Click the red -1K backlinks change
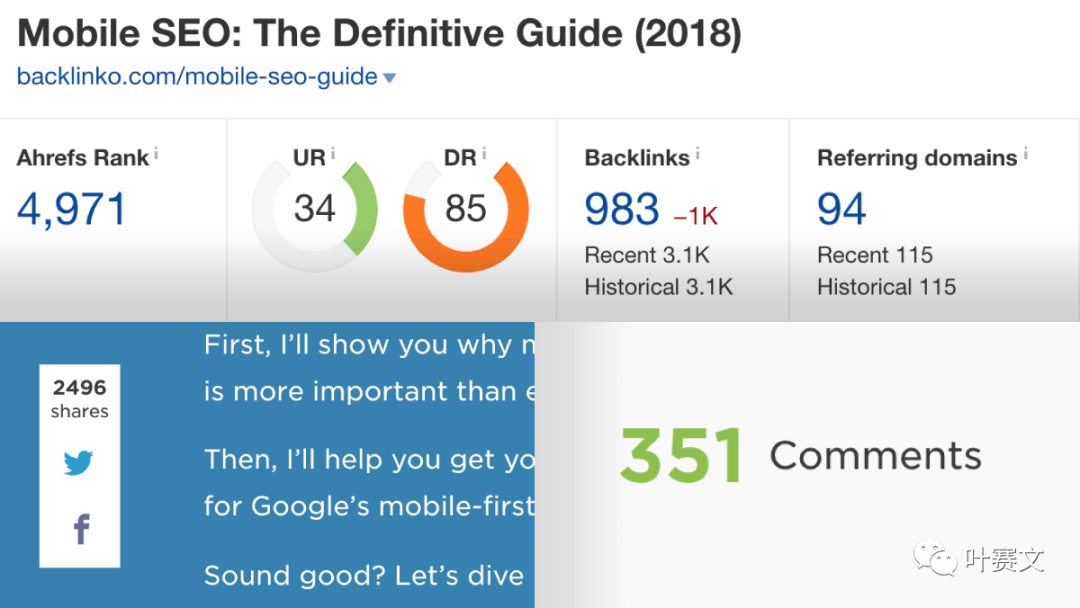 pos(696,216)
